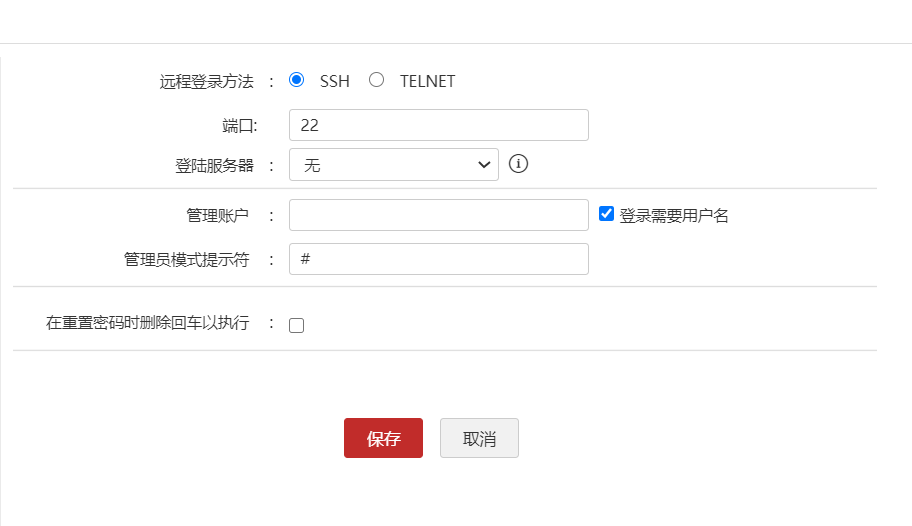912x526 pixels.
Task: Click the SSH label text
Action: tap(335, 81)
